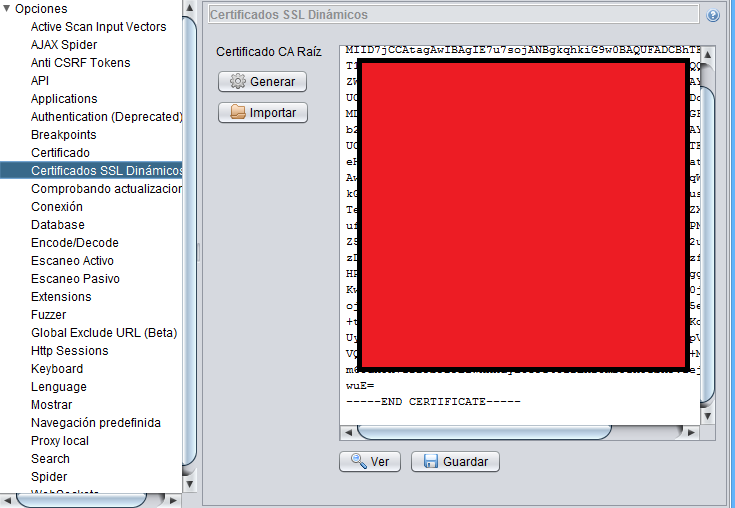Viewport: 735px width, 508px height.
Task: Click the folder icon on Importar
Action: 238,112
